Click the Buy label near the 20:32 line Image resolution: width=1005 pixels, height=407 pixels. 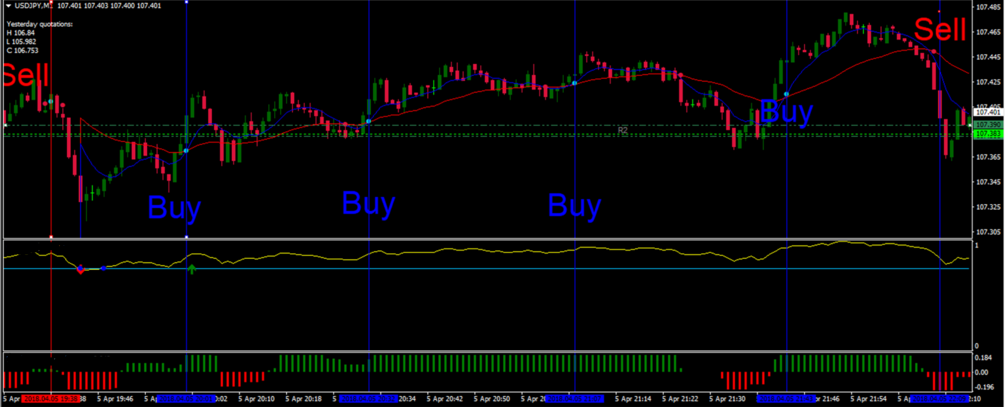(368, 203)
